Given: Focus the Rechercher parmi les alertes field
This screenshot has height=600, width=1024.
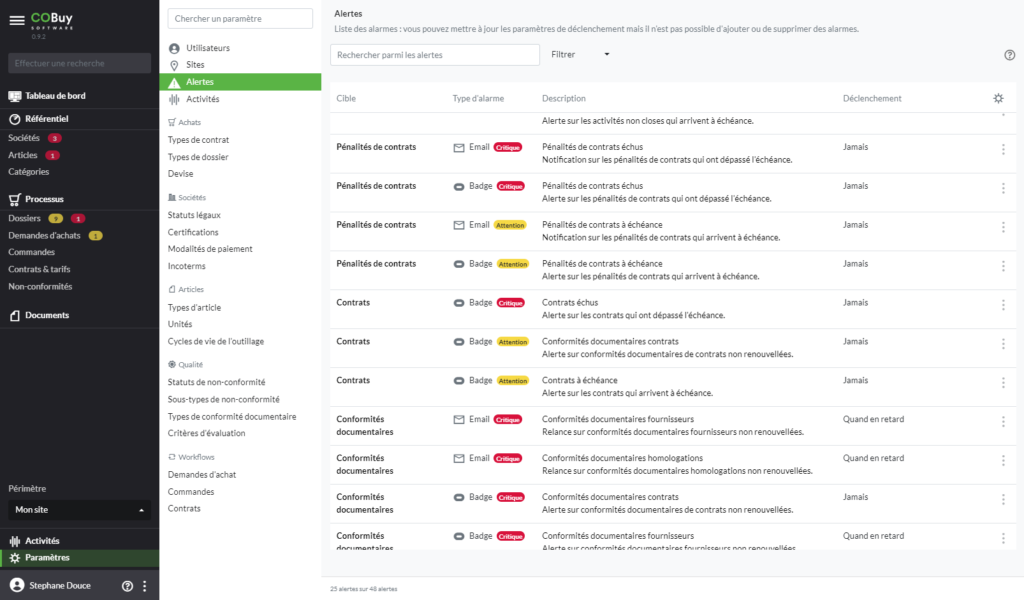Looking at the screenshot, I should [434, 55].
